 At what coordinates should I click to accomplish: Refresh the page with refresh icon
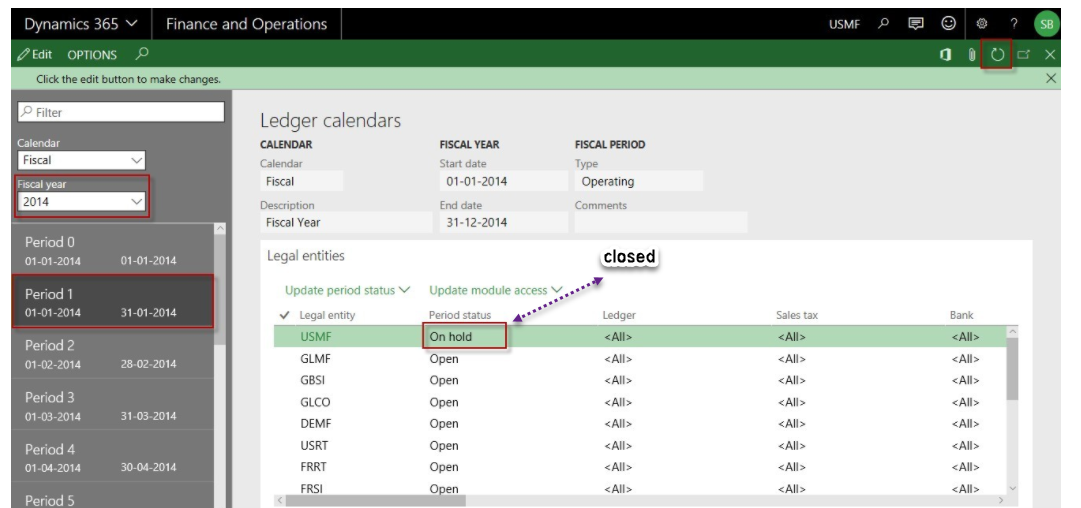point(998,54)
